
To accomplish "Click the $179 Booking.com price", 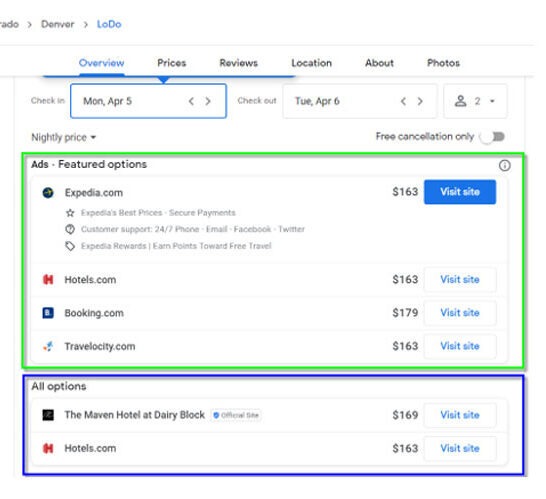I will 405,313.
